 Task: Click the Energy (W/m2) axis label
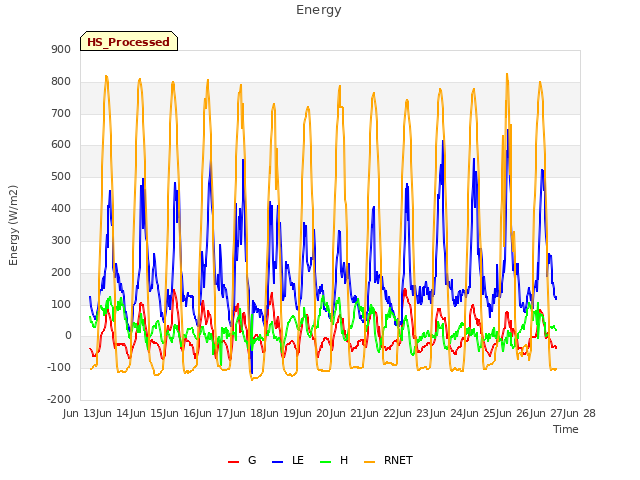tap(13, 225)
